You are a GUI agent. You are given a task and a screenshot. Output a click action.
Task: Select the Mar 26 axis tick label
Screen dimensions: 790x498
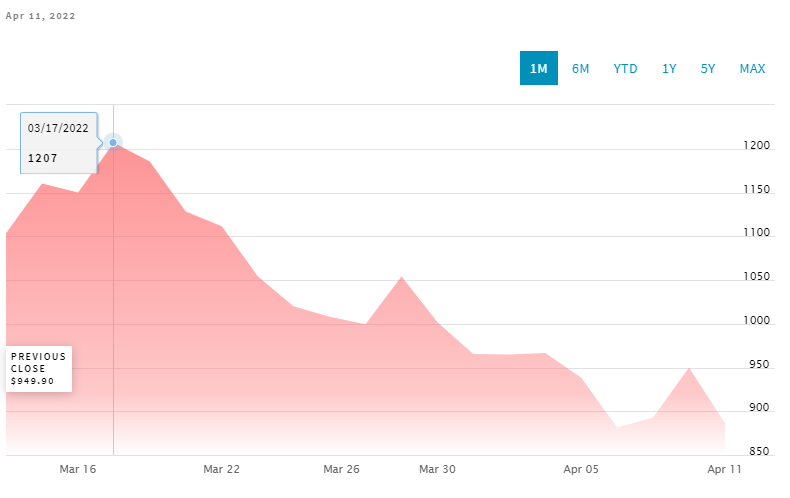(x=341, y=469)
